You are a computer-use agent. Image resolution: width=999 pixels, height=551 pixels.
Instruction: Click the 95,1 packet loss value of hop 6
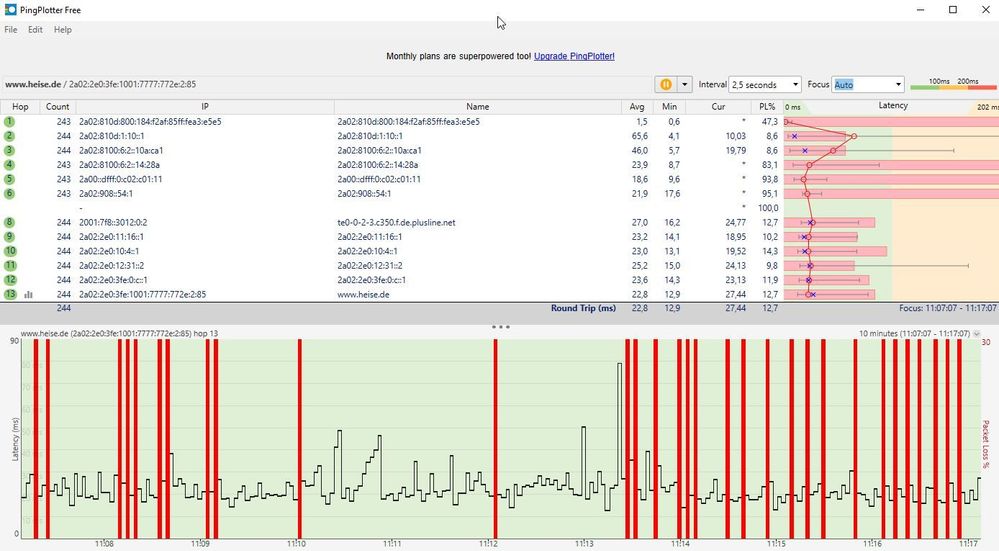(770, 194)
